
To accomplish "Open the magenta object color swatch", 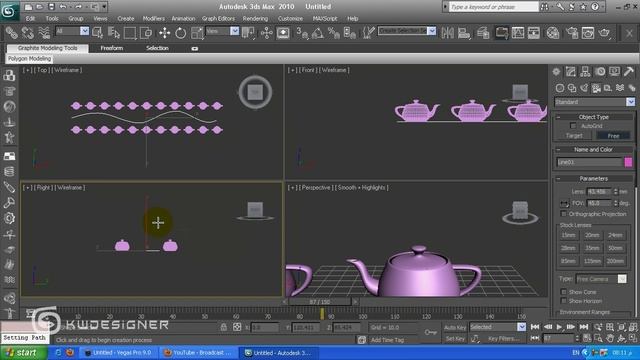I will click(628, 162).
